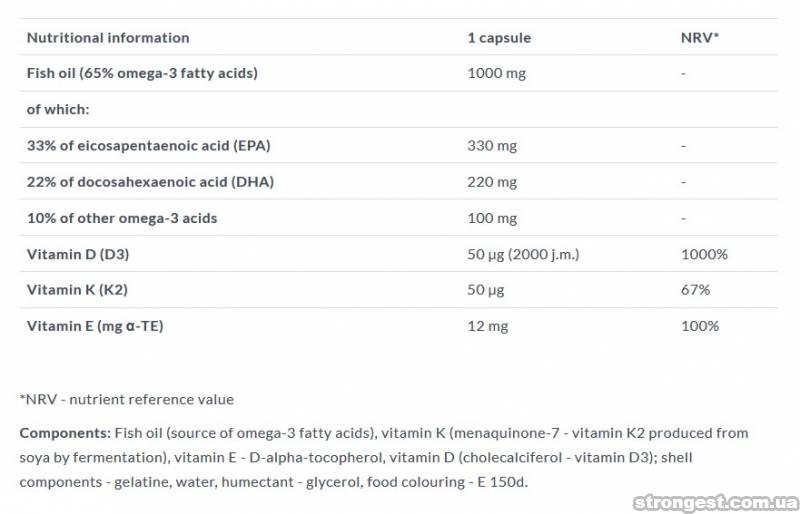The image size is (800, 514).
Task: Select the Vitamin D (D3) row label
Action: pyautogui.click(x=77, y=254)
